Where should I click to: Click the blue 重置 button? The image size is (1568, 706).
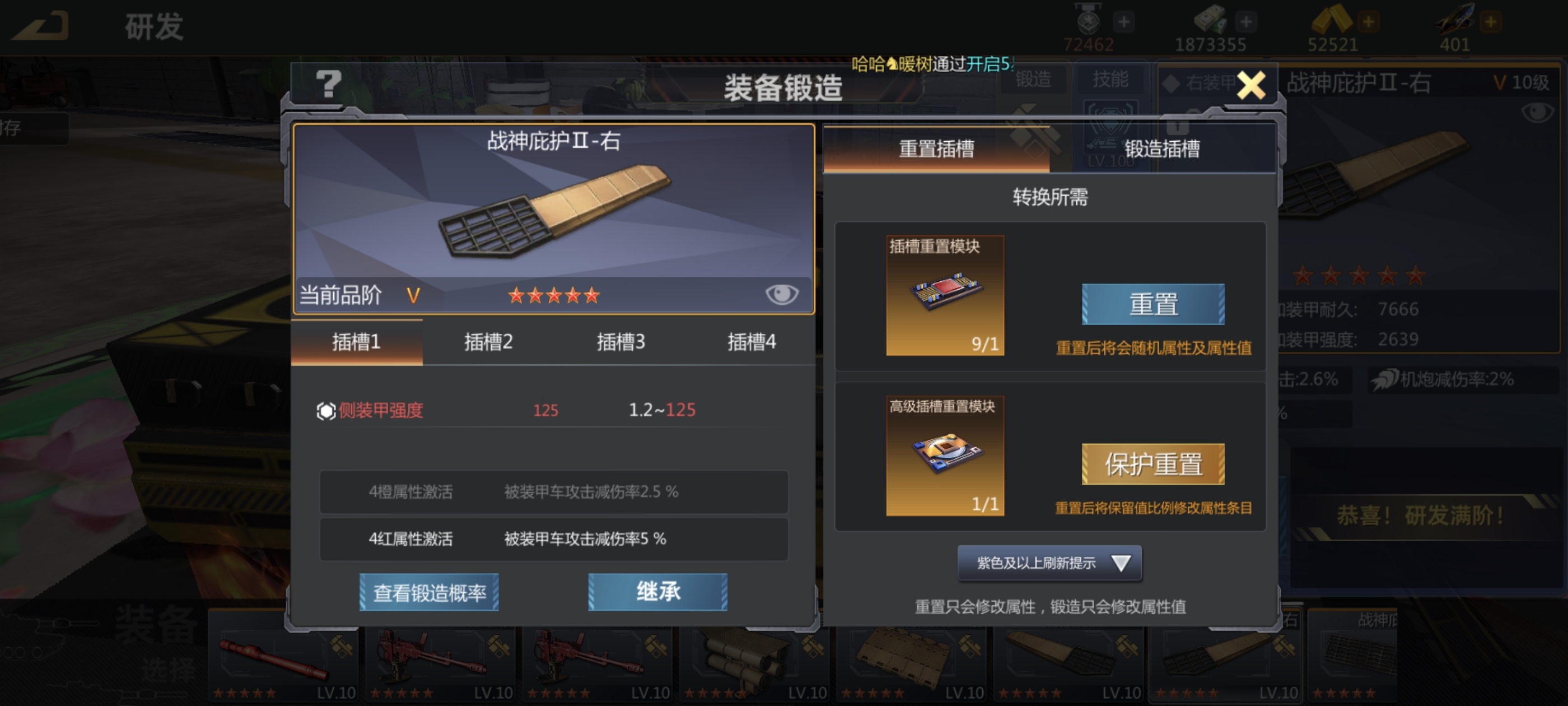point(1153,304)
